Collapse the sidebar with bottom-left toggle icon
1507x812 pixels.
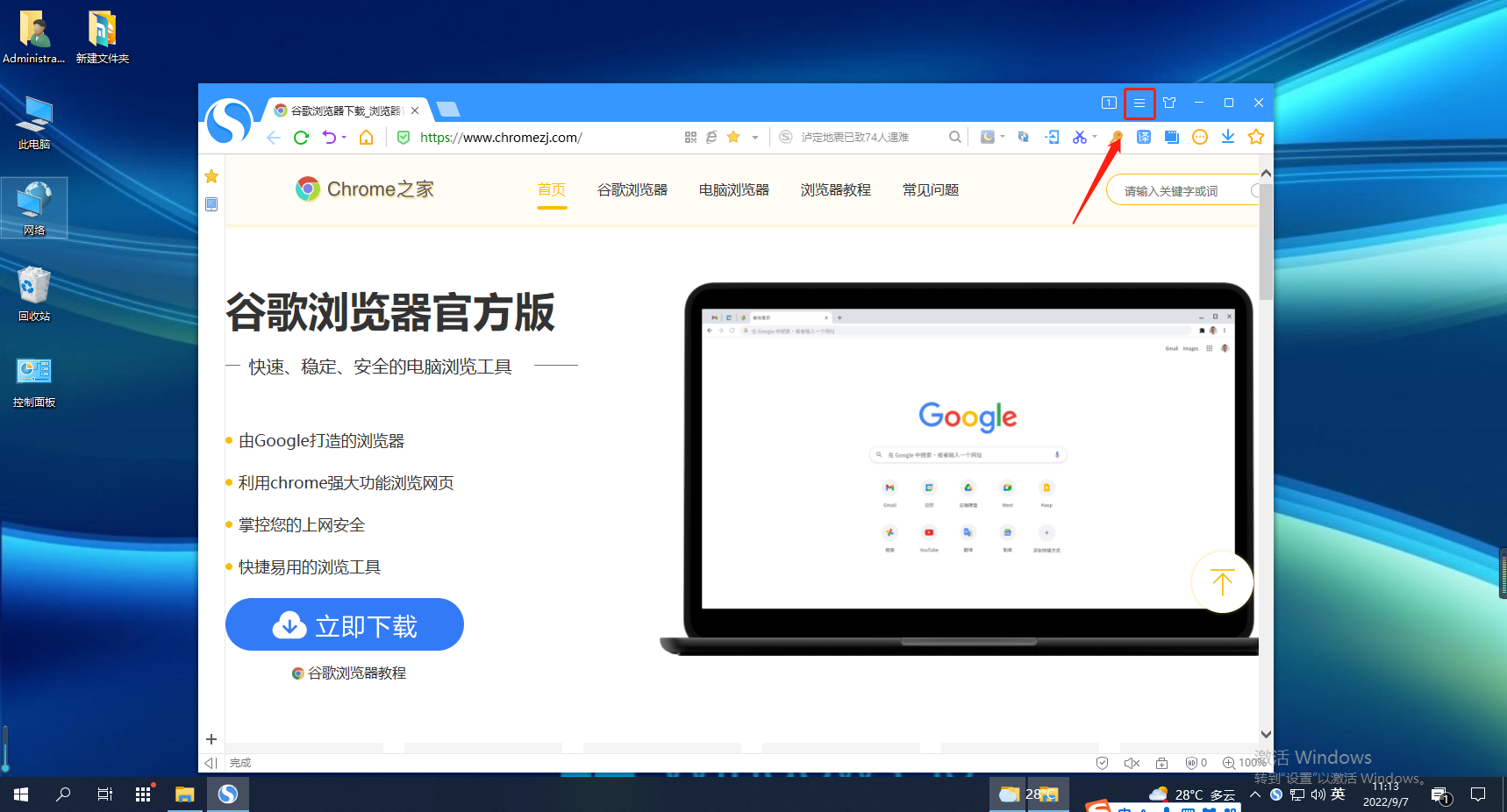211,763
